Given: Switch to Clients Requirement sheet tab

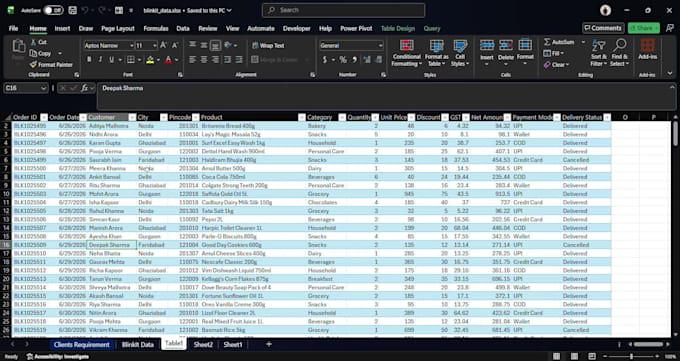Looking at the screenshot, I should 82,345.
